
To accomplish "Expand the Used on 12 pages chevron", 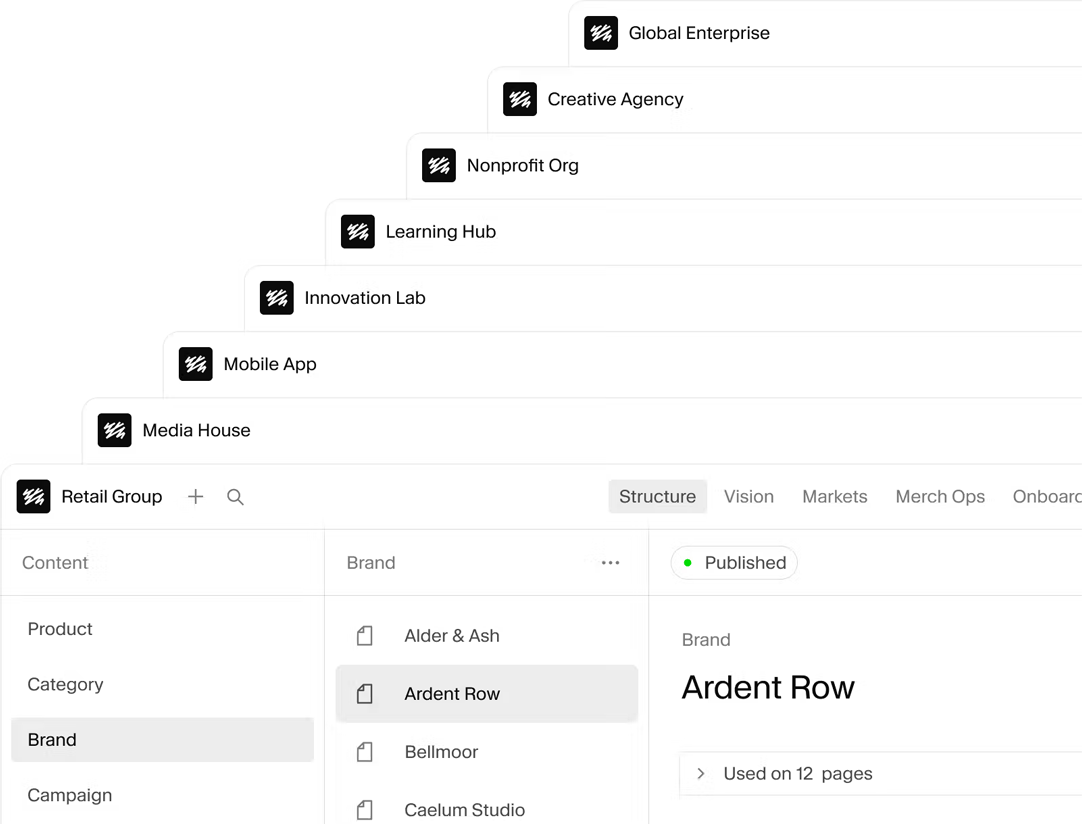I will point(700,774).
